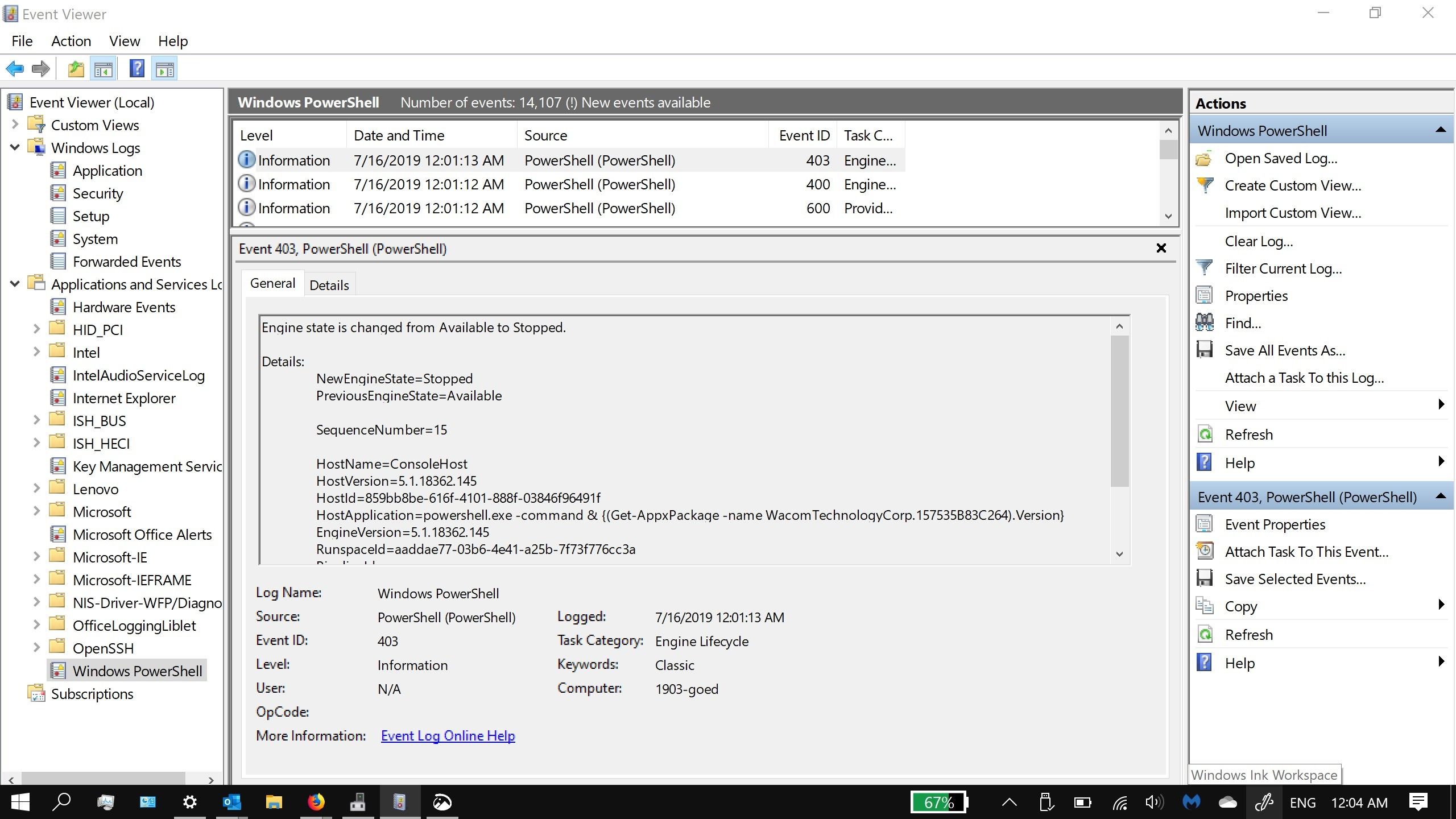Viewport: 1456px width, 819px height.
Task: Expand the Lenovo folder
Action: pyautogui.click(x=36, y=488)
